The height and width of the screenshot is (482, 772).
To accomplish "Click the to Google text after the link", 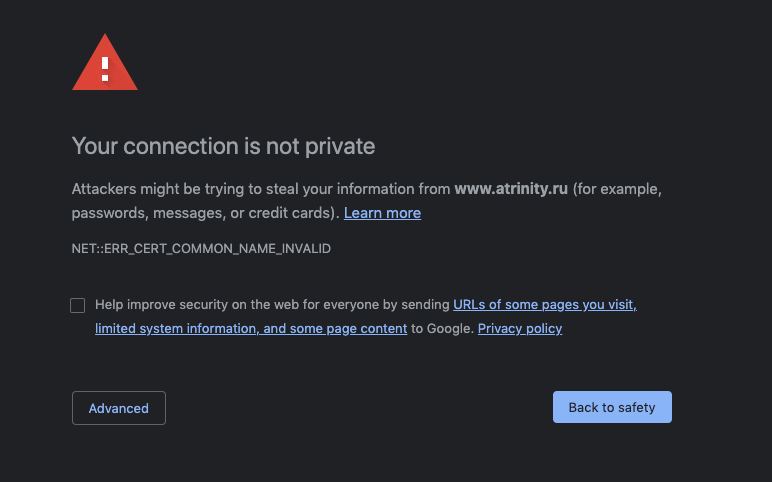I will (442, 328).
